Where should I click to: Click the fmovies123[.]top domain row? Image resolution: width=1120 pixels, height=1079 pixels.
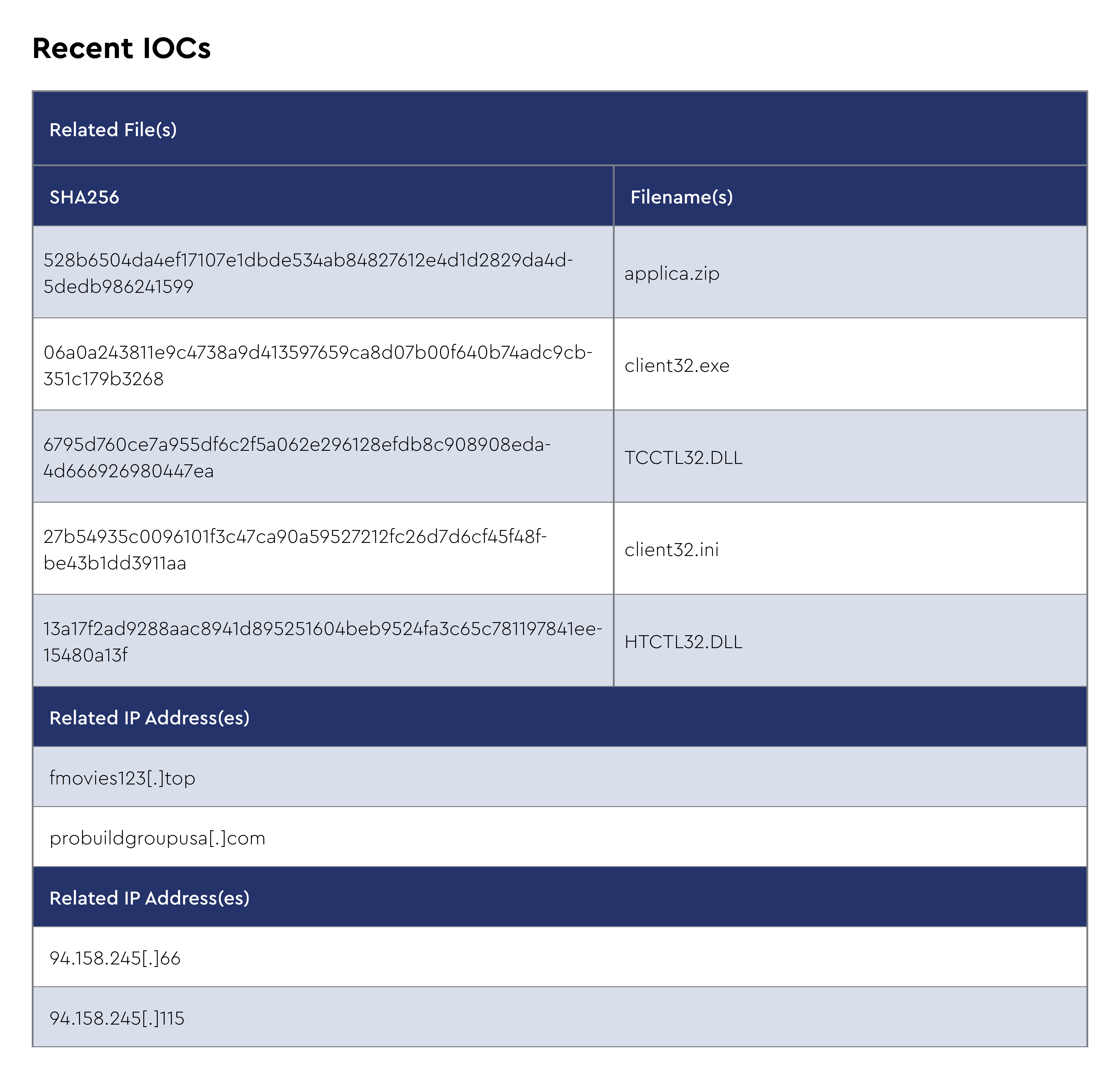(x=122, y=778)
